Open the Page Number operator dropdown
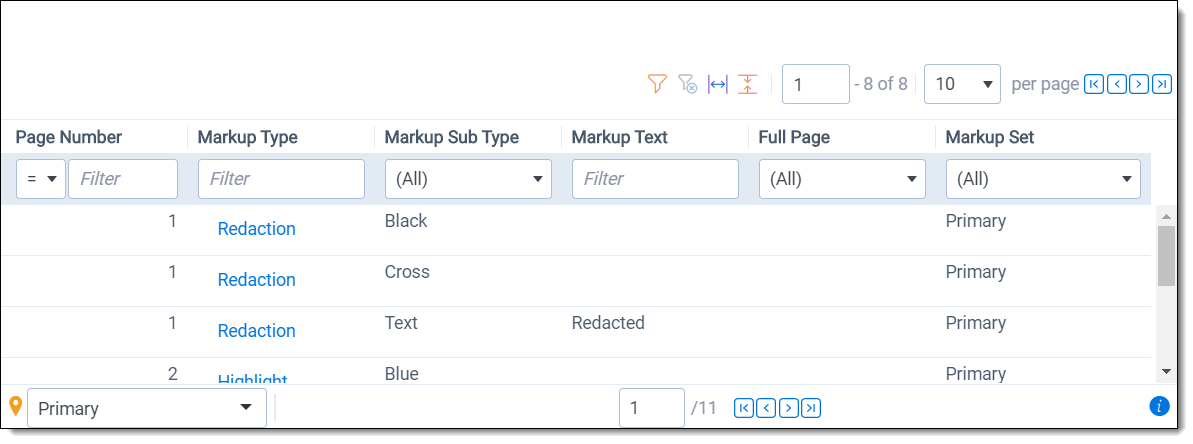 pyautogui.click(x=41, y=179)
